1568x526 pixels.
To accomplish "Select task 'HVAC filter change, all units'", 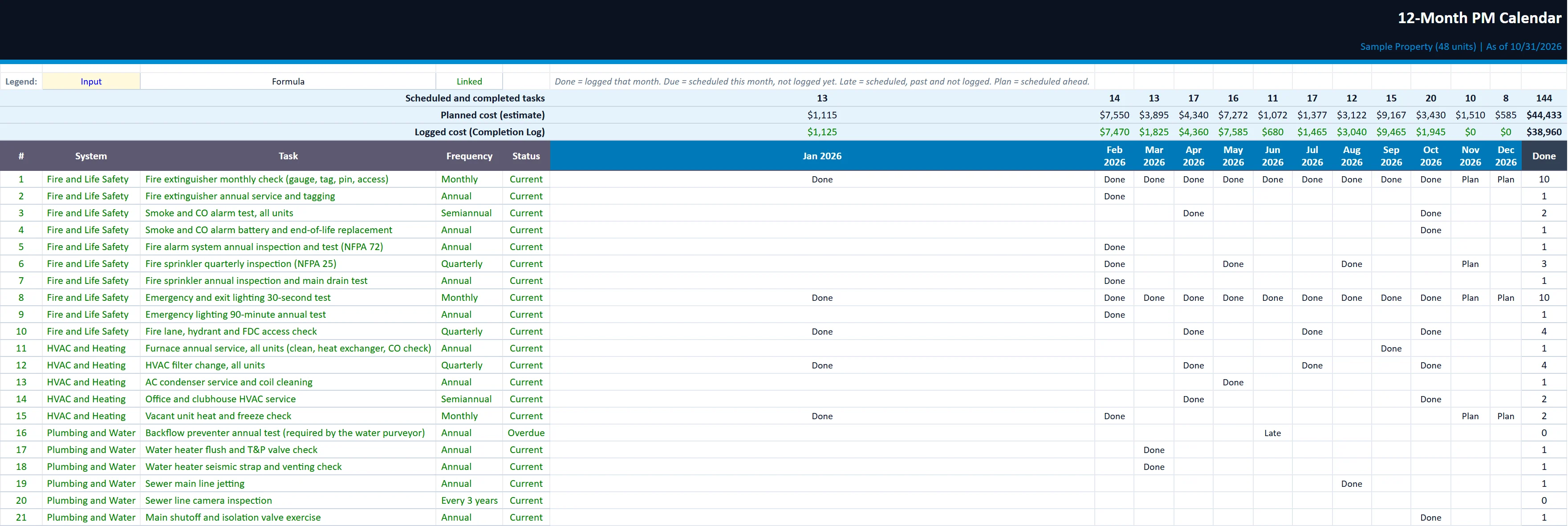I will pyautogui.click(x=204, y=365).
